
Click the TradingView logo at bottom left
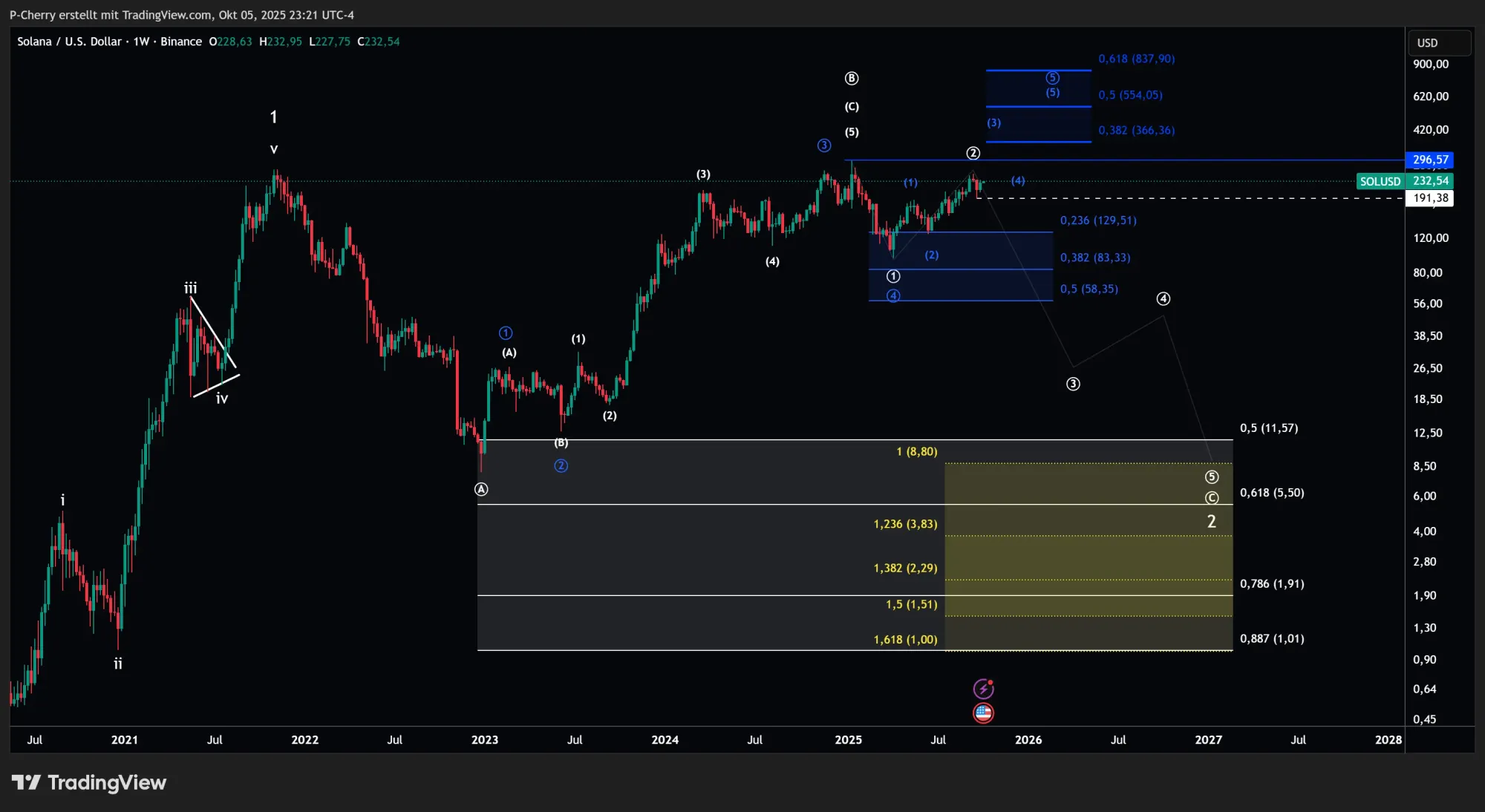point(89,782)
